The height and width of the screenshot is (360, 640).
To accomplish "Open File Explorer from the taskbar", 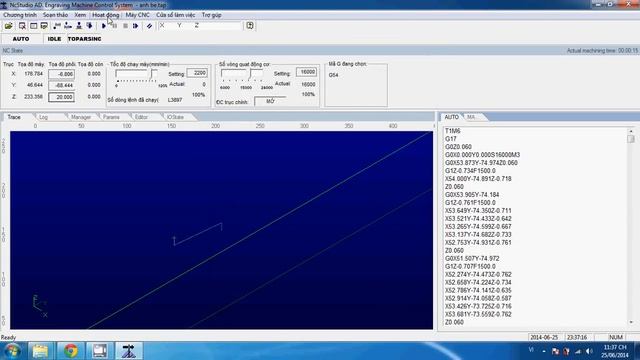I will pos(40,351).
